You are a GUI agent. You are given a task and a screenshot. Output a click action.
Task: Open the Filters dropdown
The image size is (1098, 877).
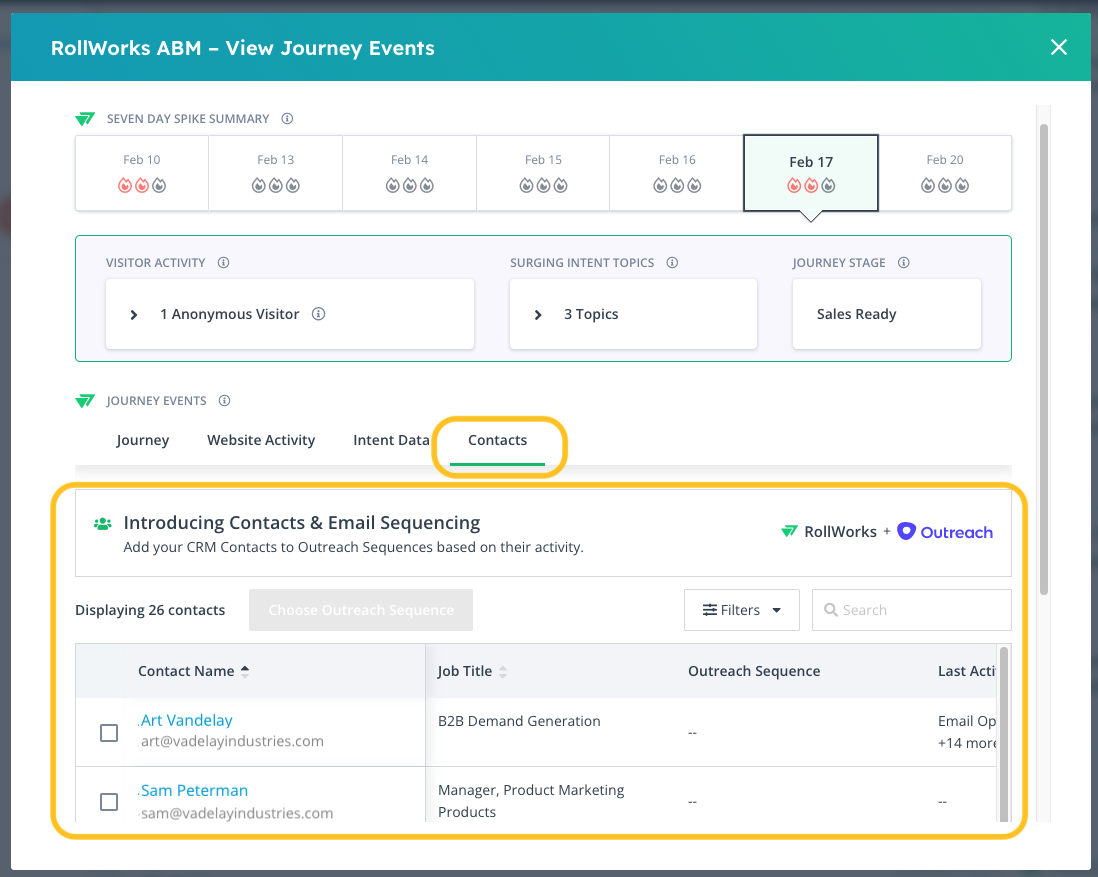click(x=742, y=610)
